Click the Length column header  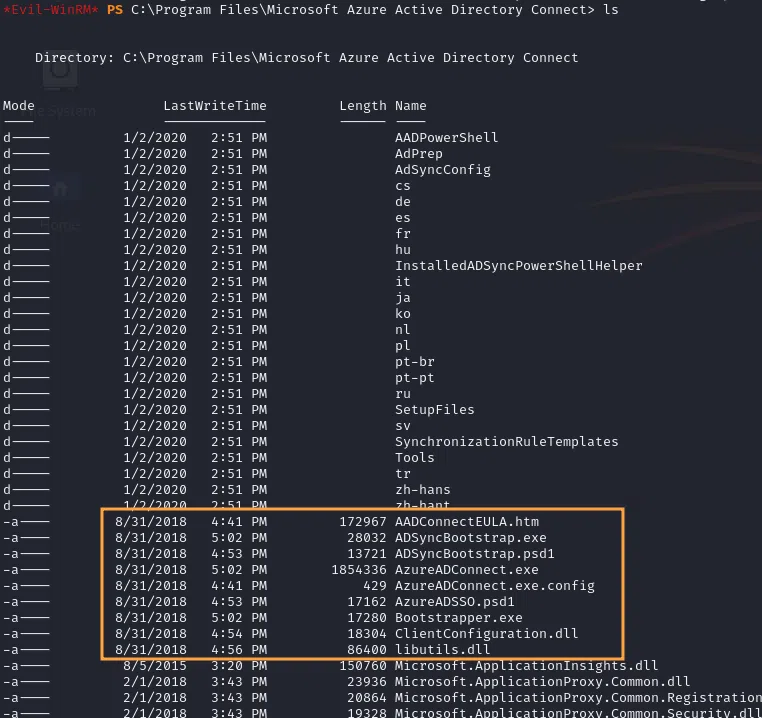pos(363,105)
